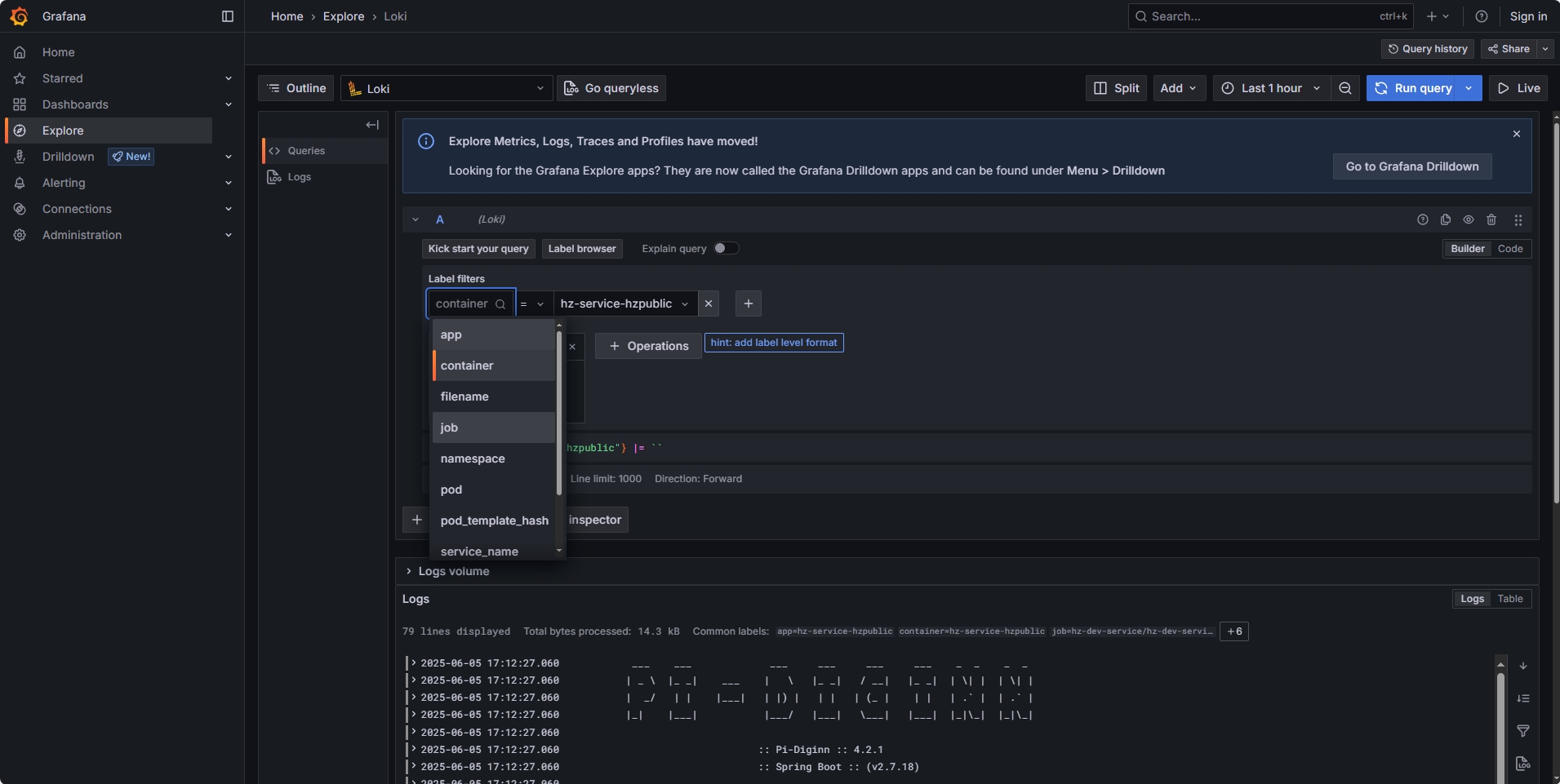Screen dimensions: 1560x784
Task: Click the zoom out time range icon
Action: point(1344,88)
